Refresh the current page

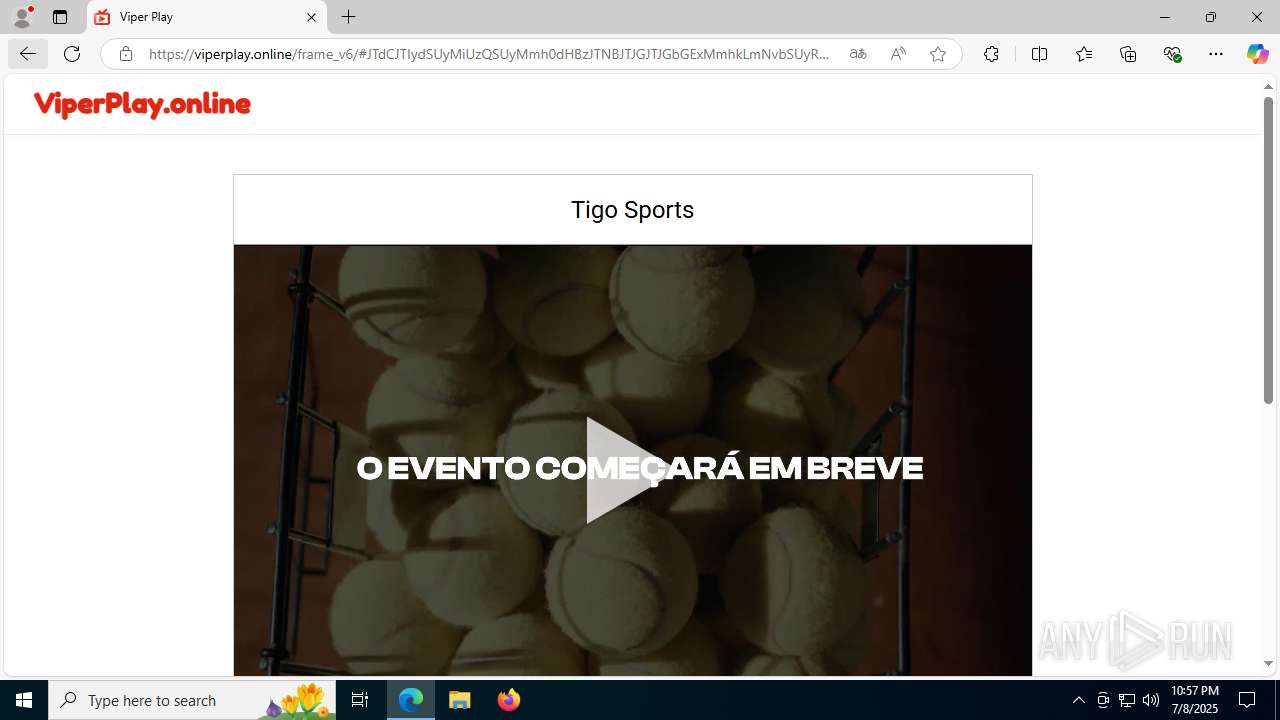pos(72,54)
